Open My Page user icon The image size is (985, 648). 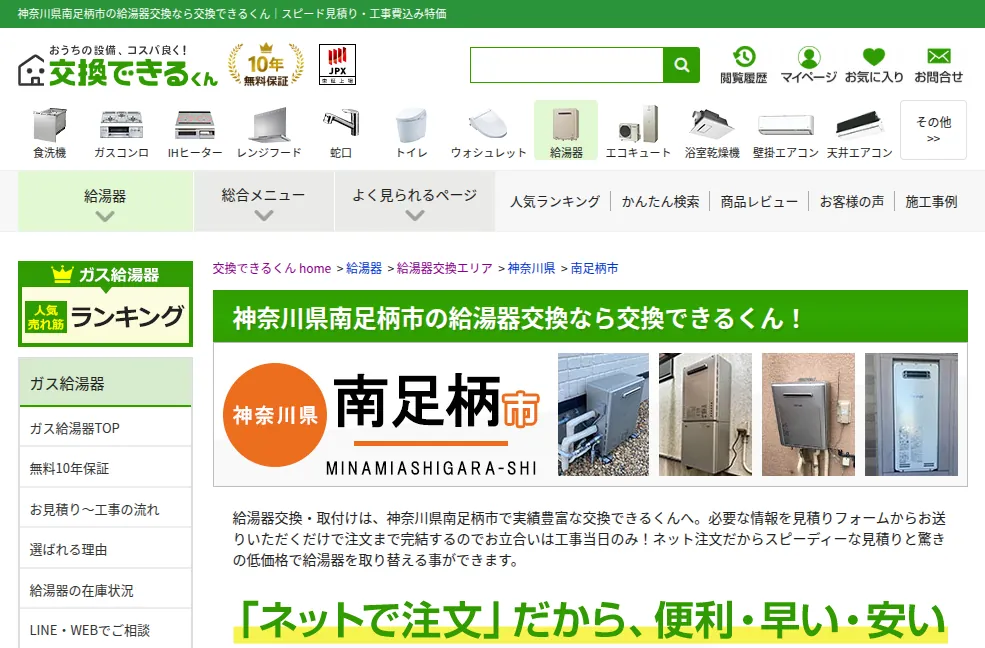coord(809,57)
